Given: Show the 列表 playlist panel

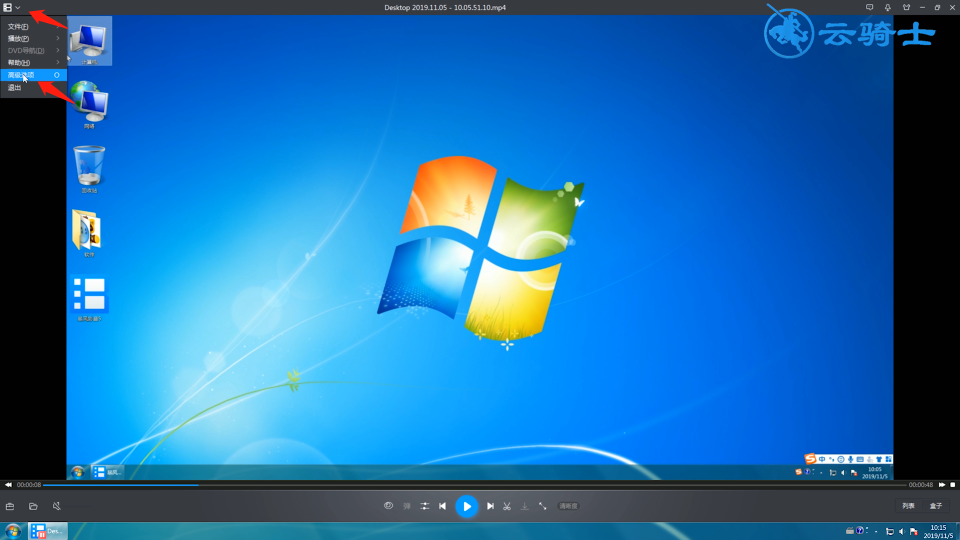Looking at the screenshot, I should pyautogui.click(x=908, y=506).
